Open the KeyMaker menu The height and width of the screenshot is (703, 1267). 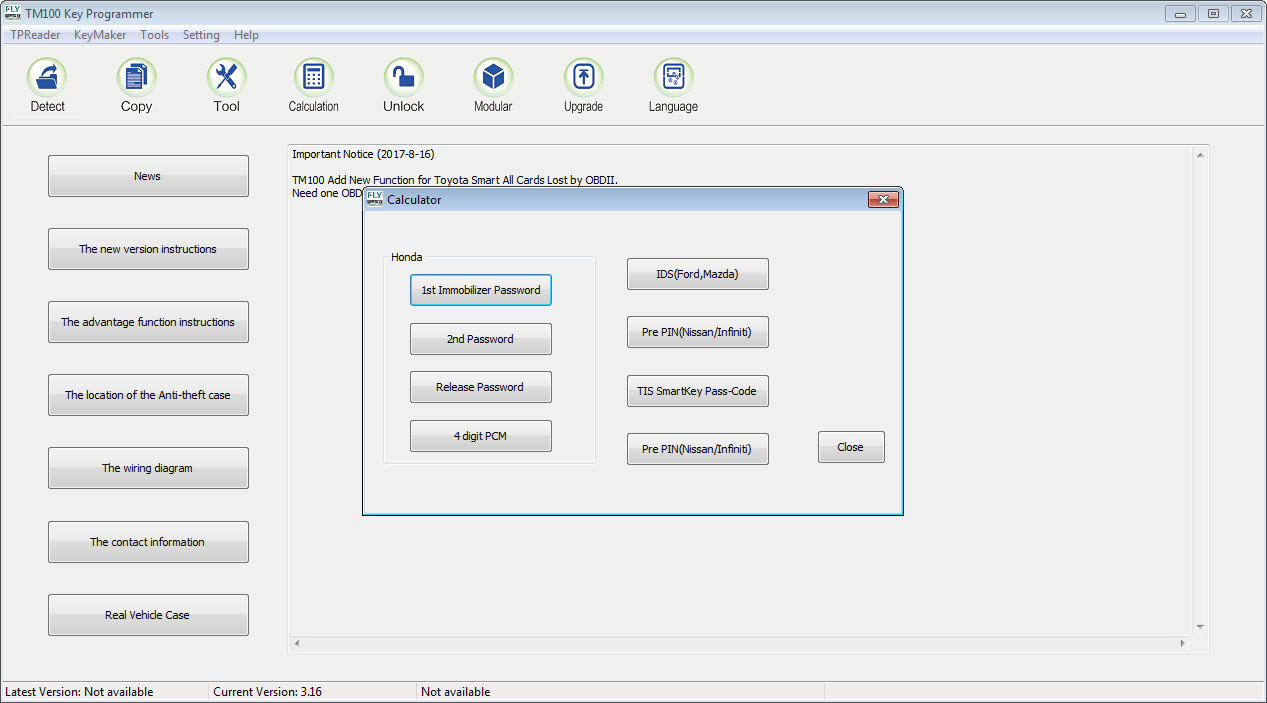click(100, 35)
